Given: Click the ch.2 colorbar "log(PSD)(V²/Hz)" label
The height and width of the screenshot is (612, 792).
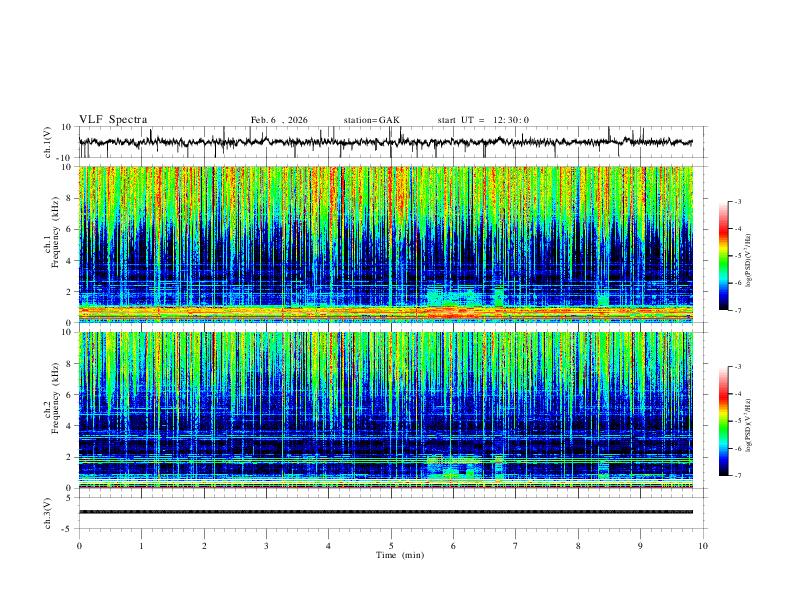Looking at the screenshot, I should (748, 426).
